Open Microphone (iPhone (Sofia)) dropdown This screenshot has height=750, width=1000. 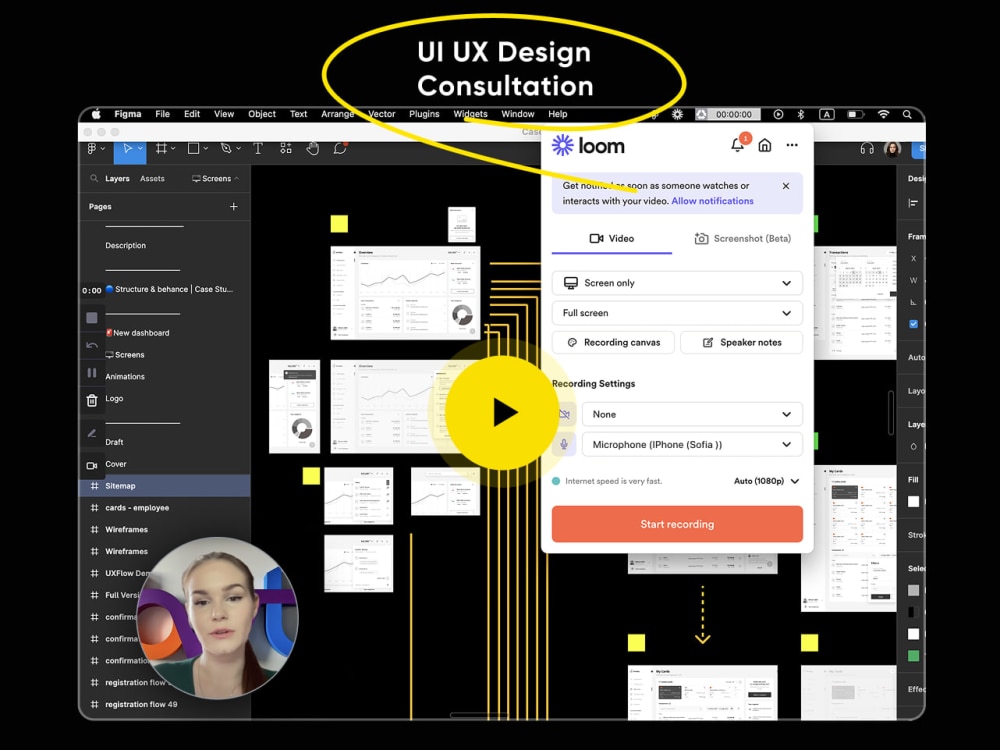[x=692, y=445]
